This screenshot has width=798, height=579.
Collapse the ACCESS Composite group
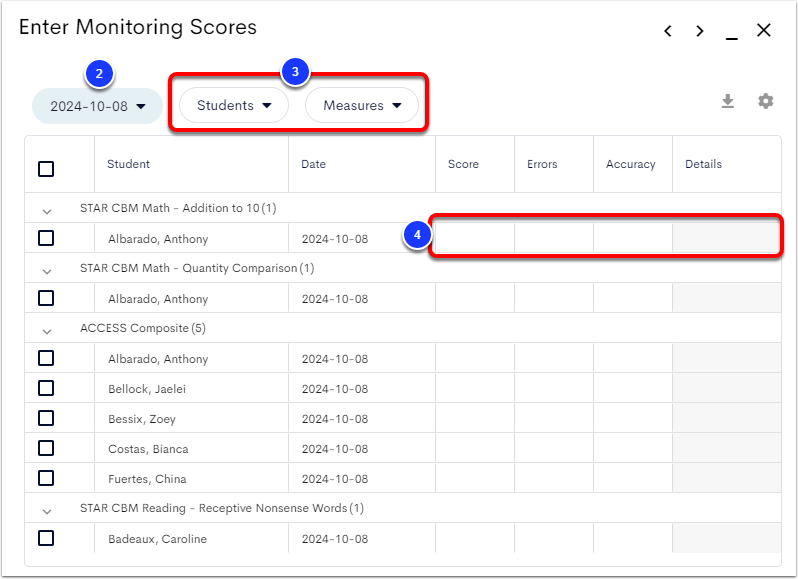point(47,331)
